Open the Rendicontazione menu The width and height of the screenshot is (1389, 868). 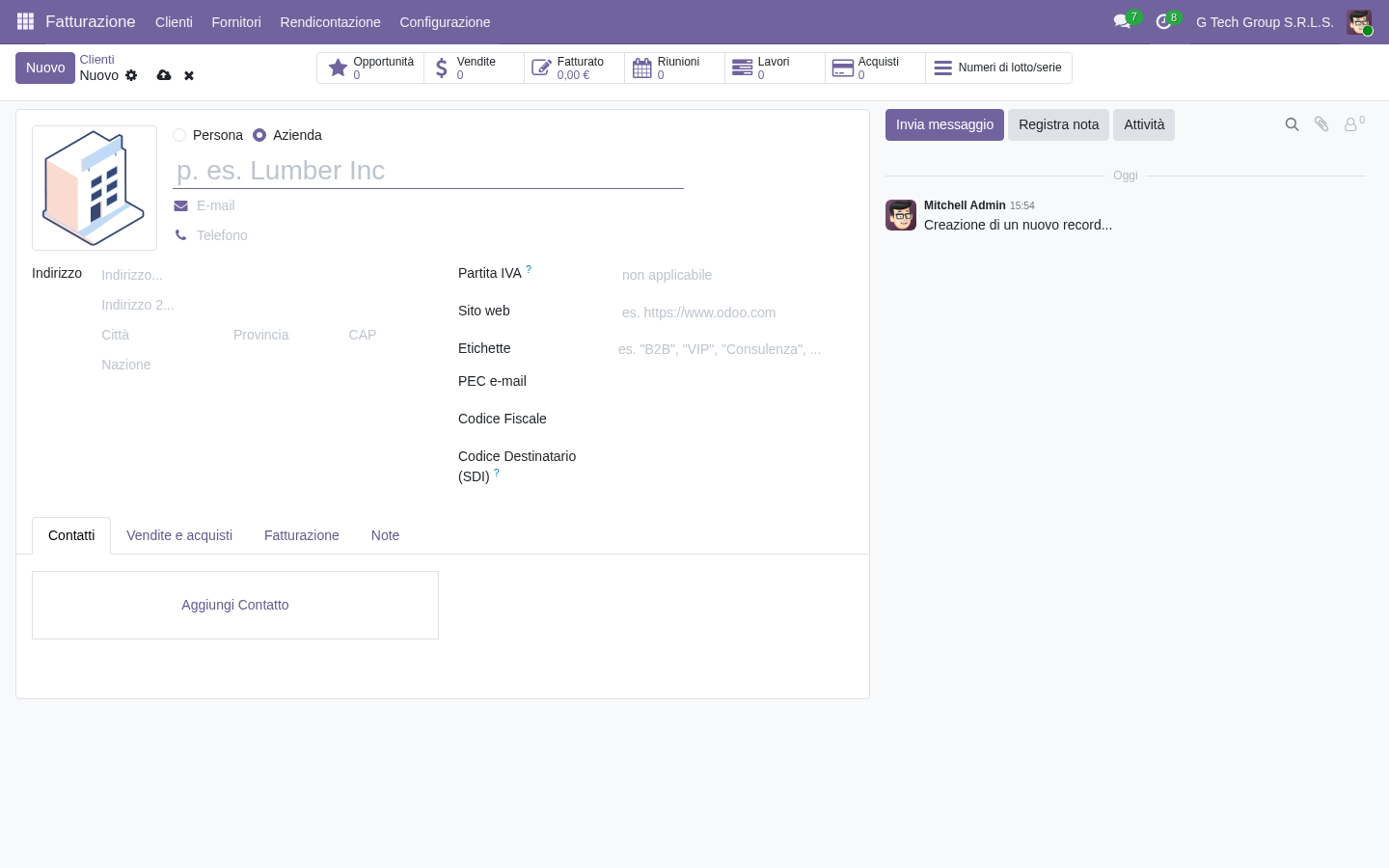(330, 22)
